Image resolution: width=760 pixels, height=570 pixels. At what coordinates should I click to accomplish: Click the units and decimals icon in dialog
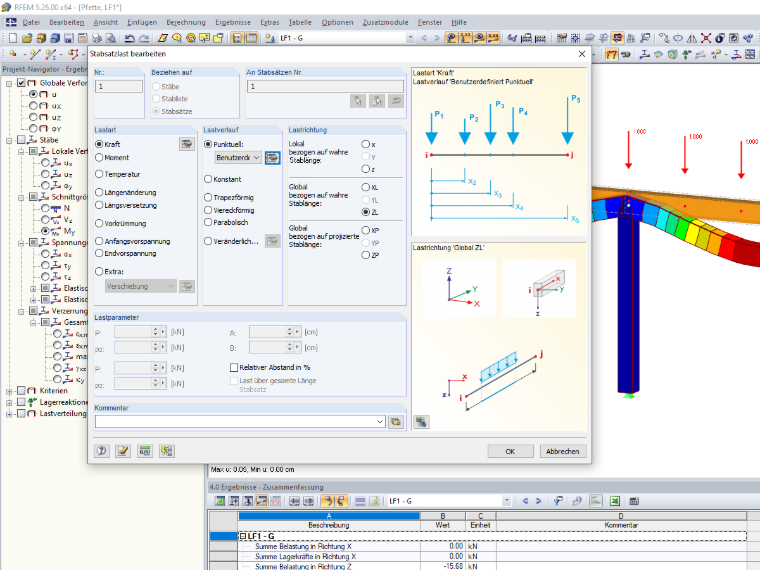144,451
